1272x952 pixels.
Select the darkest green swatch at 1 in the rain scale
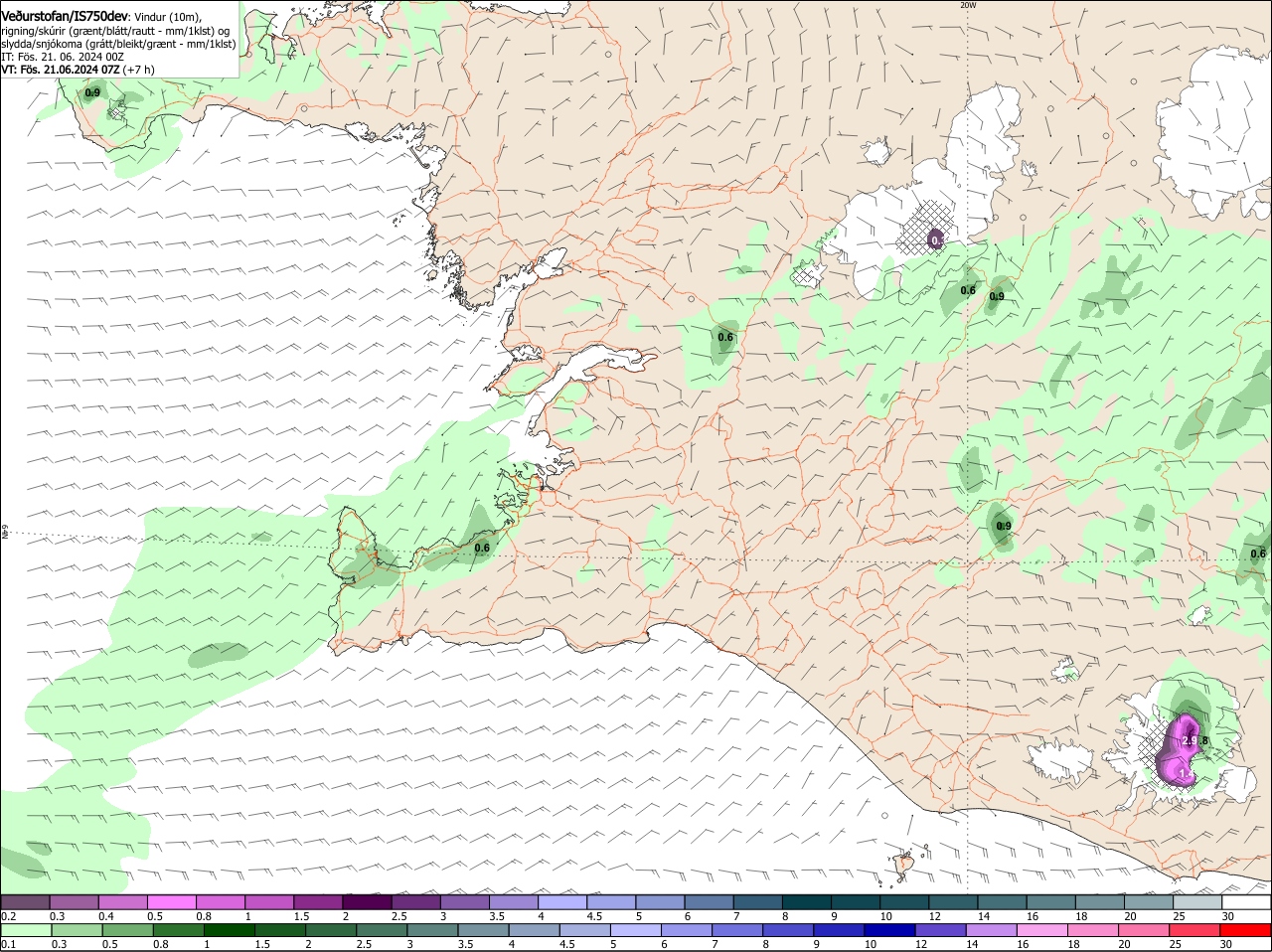click(x=230, y=930)
